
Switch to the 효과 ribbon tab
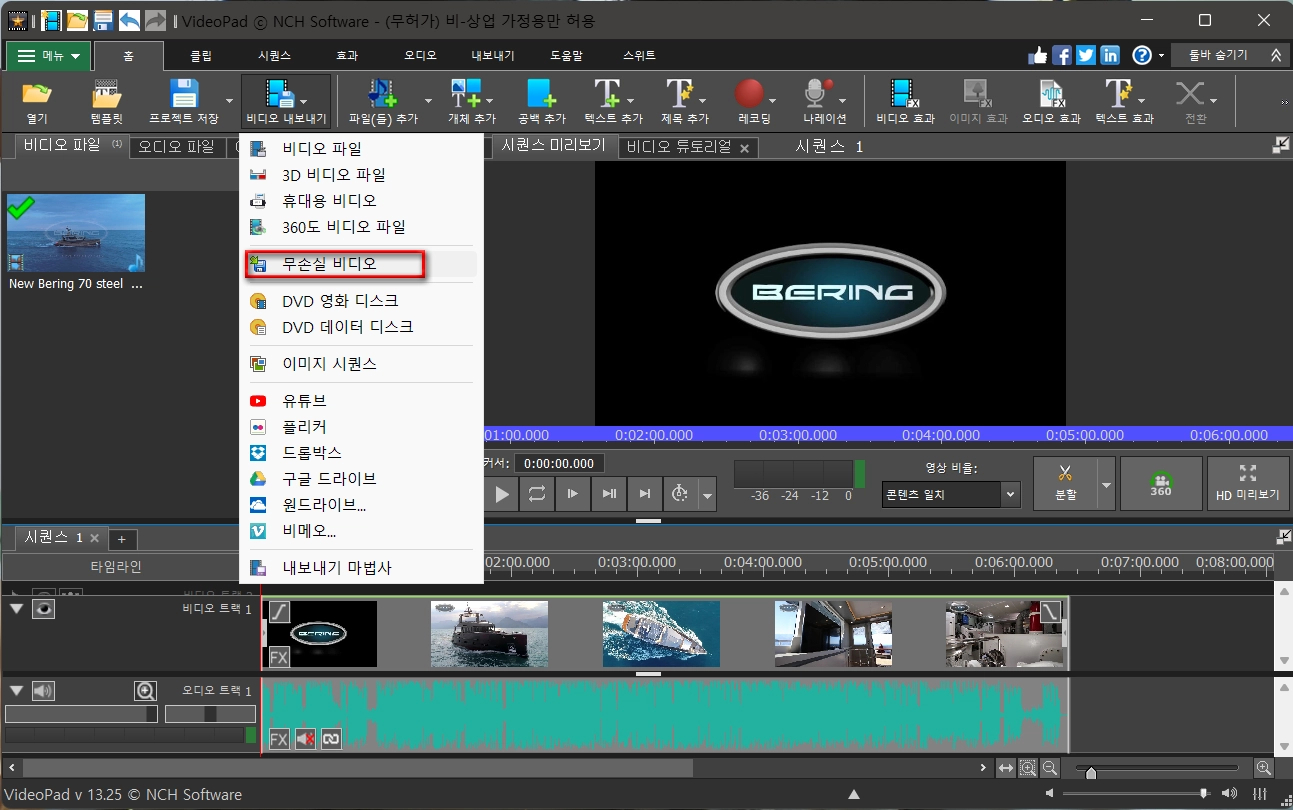[347, 56]
